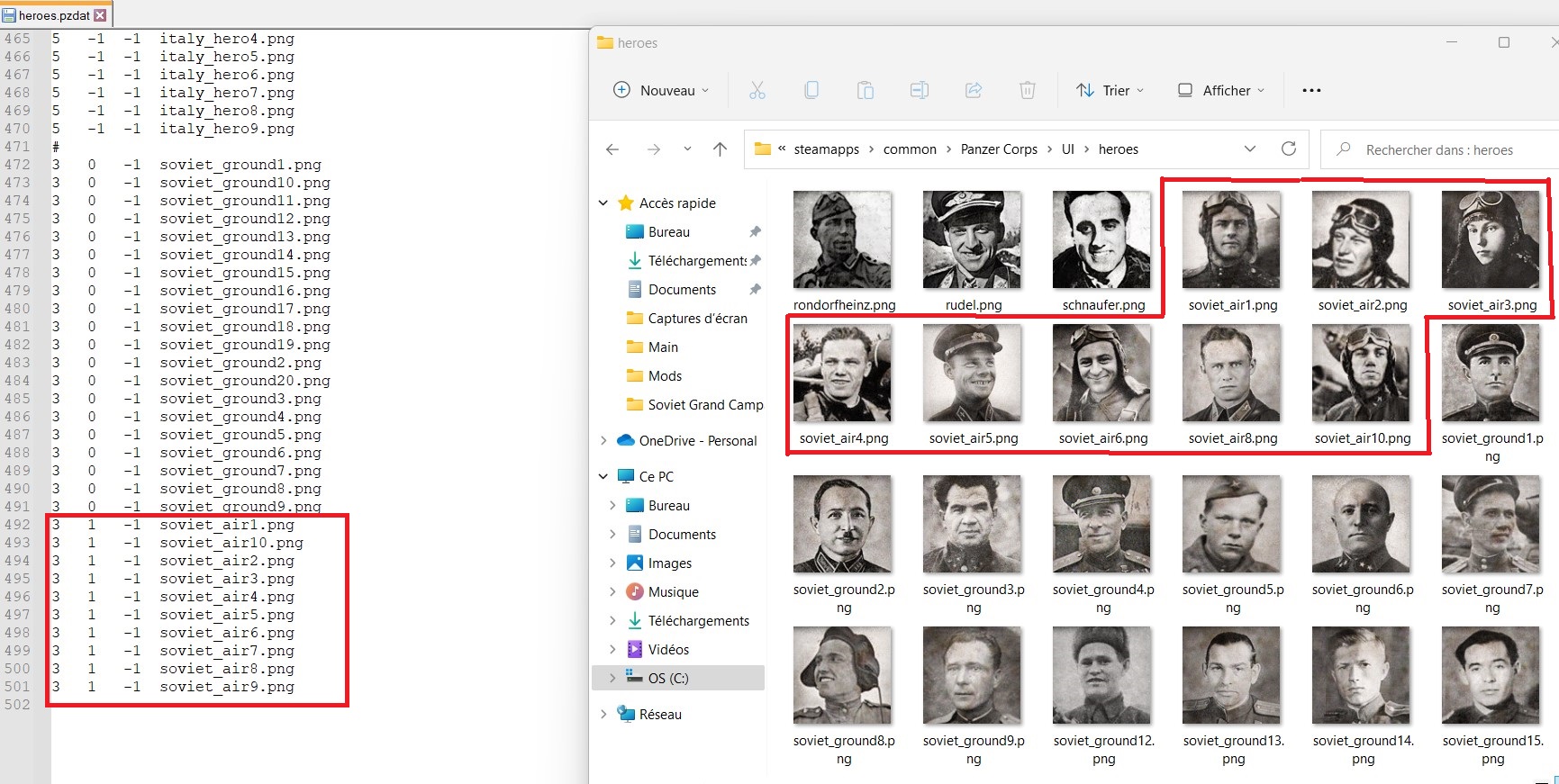Select soviet_ground1.png thumbnail
The height and width of the screenshot is (784, 1559).
tap(1491, 373)
